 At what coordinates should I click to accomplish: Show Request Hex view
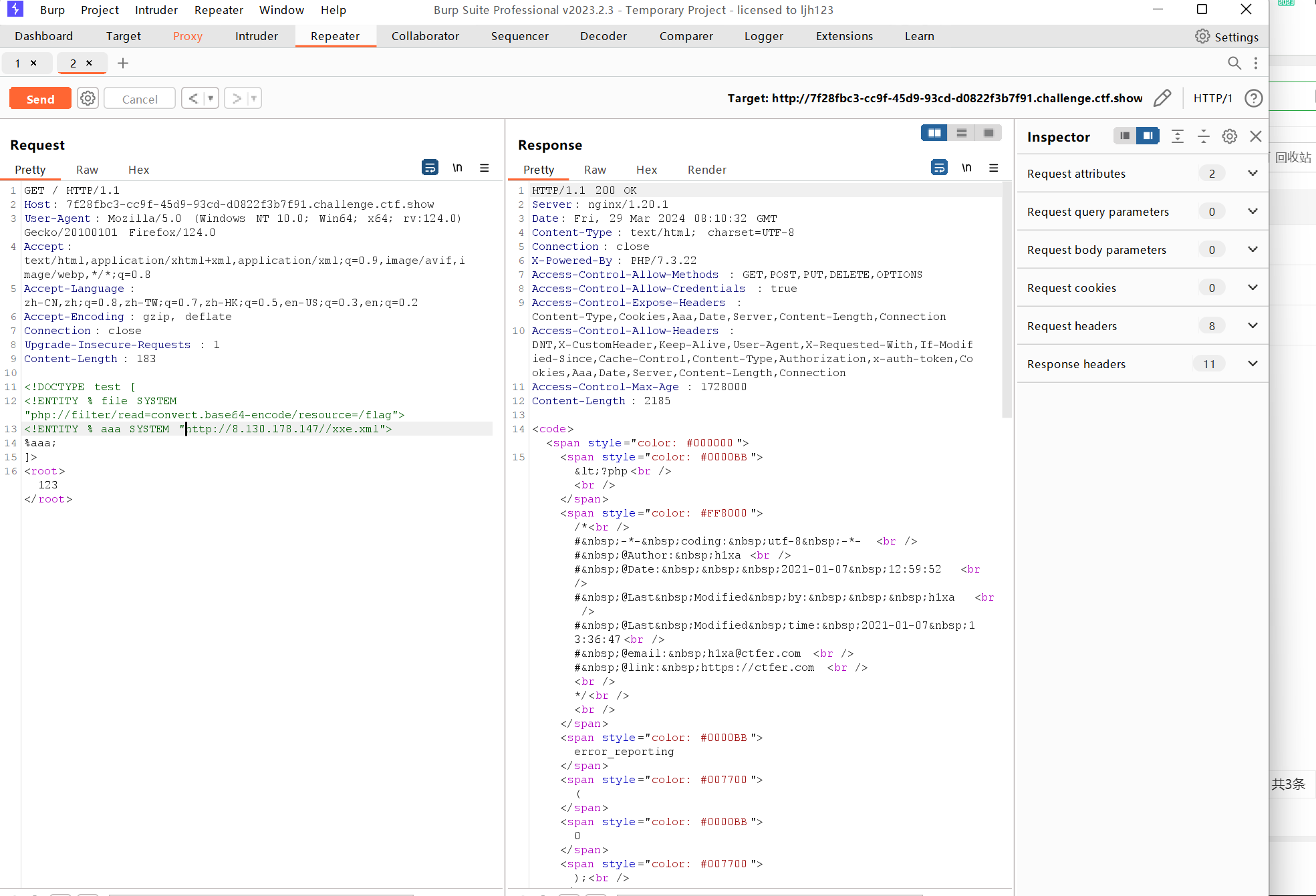pyautogui.click(x=138, y=170)
